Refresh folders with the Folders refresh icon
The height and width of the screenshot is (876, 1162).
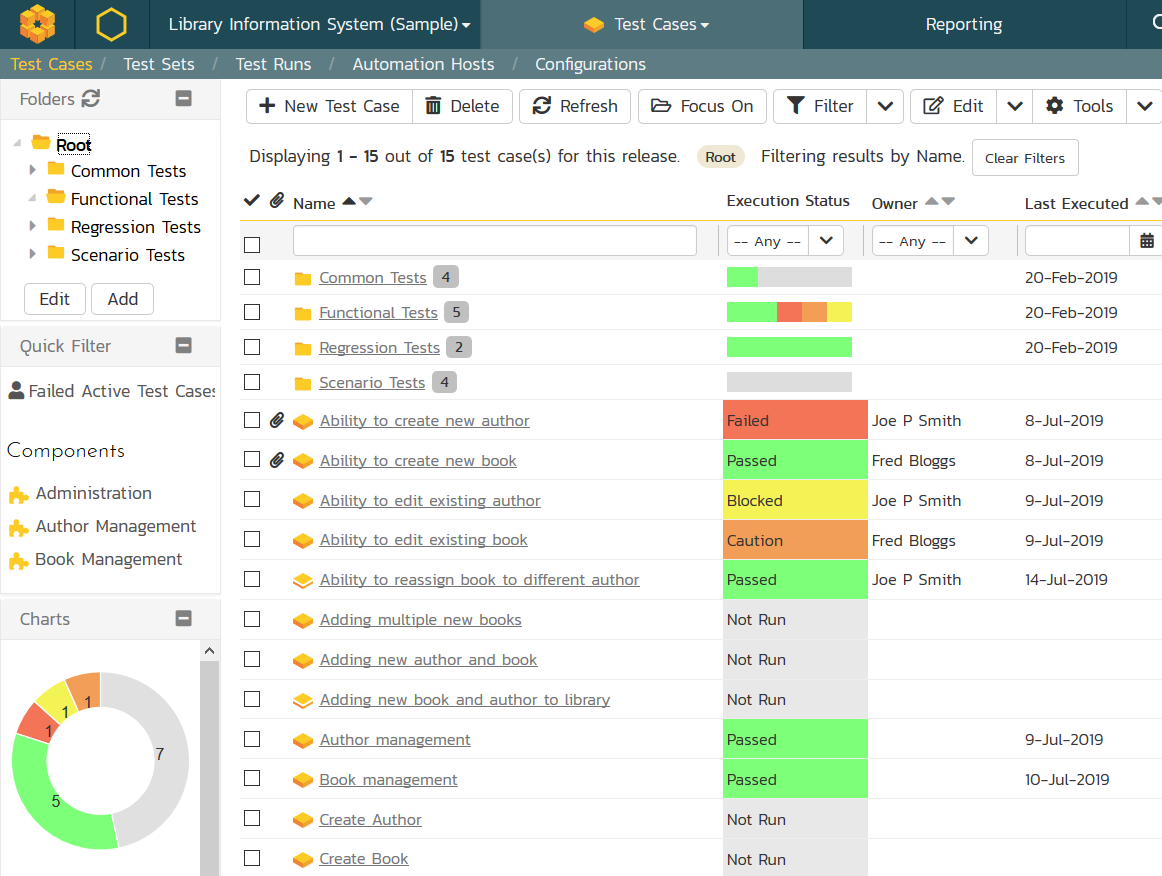point(91,99)
